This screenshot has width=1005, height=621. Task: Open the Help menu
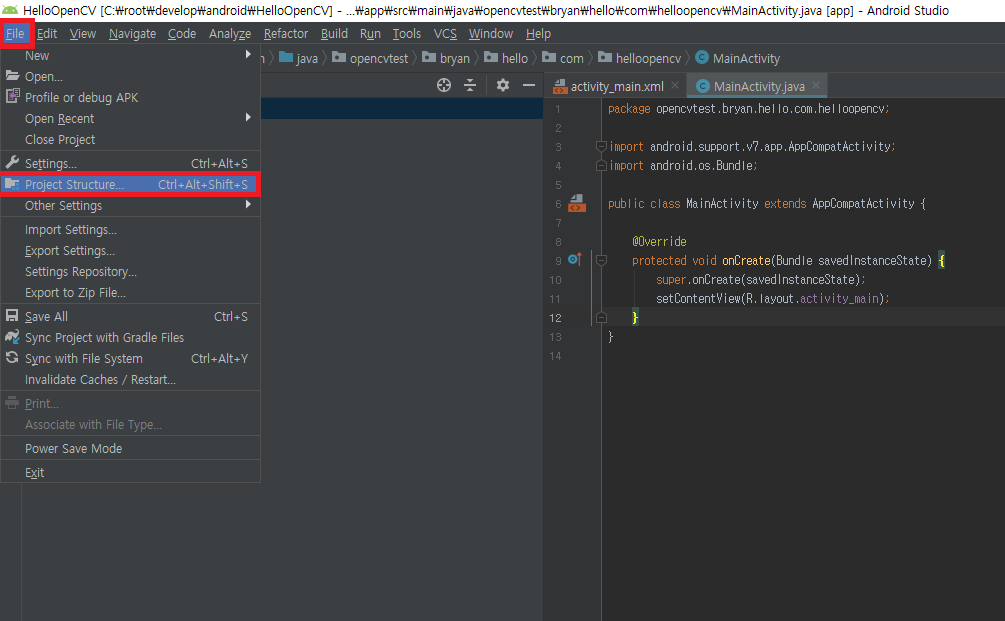pos(538,33)
